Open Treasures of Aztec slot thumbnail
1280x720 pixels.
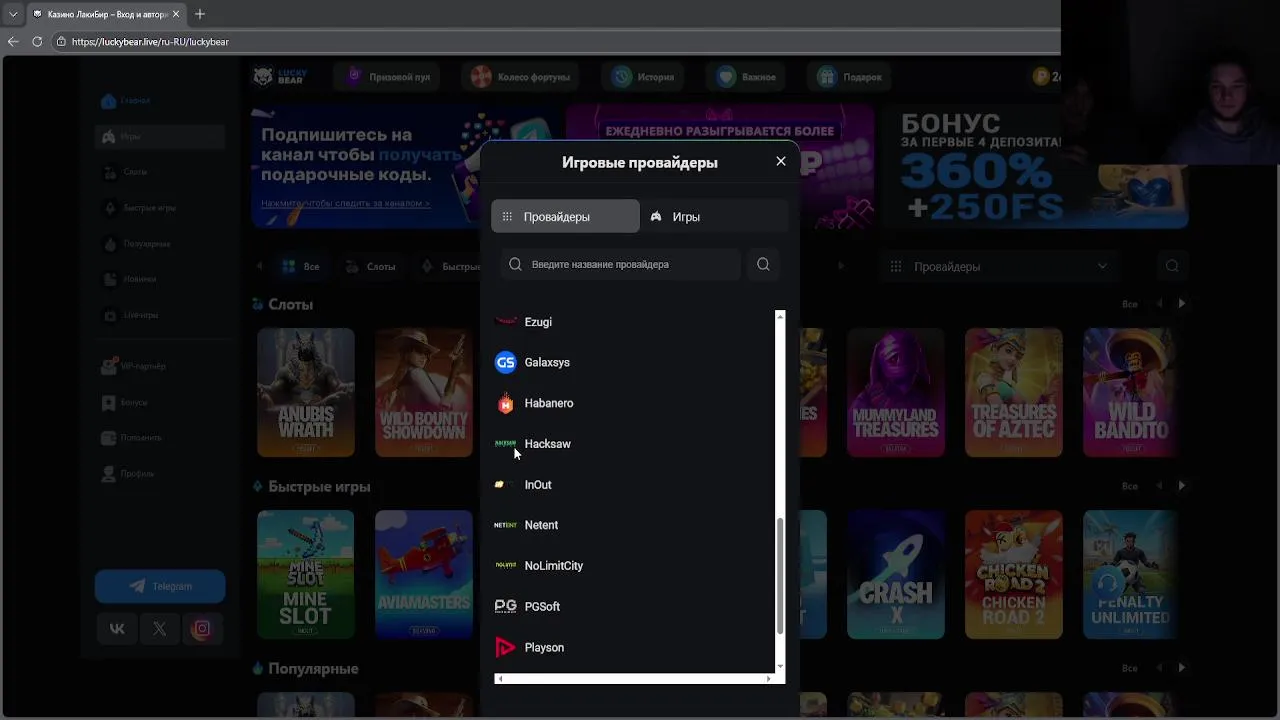[x=1013, y=392]
